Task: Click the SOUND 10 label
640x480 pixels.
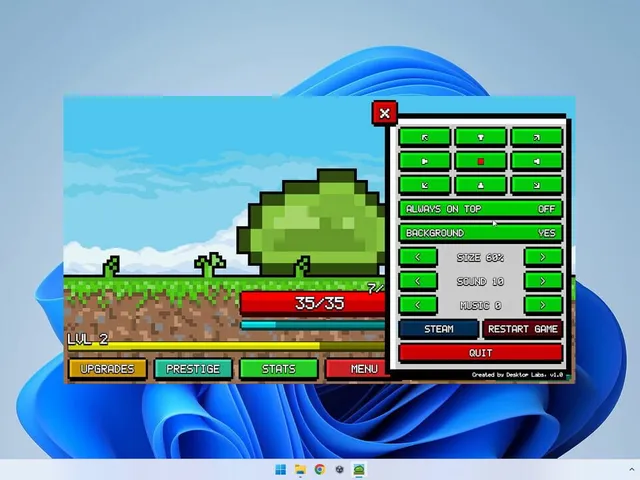Action: click(x=480, y=282)
